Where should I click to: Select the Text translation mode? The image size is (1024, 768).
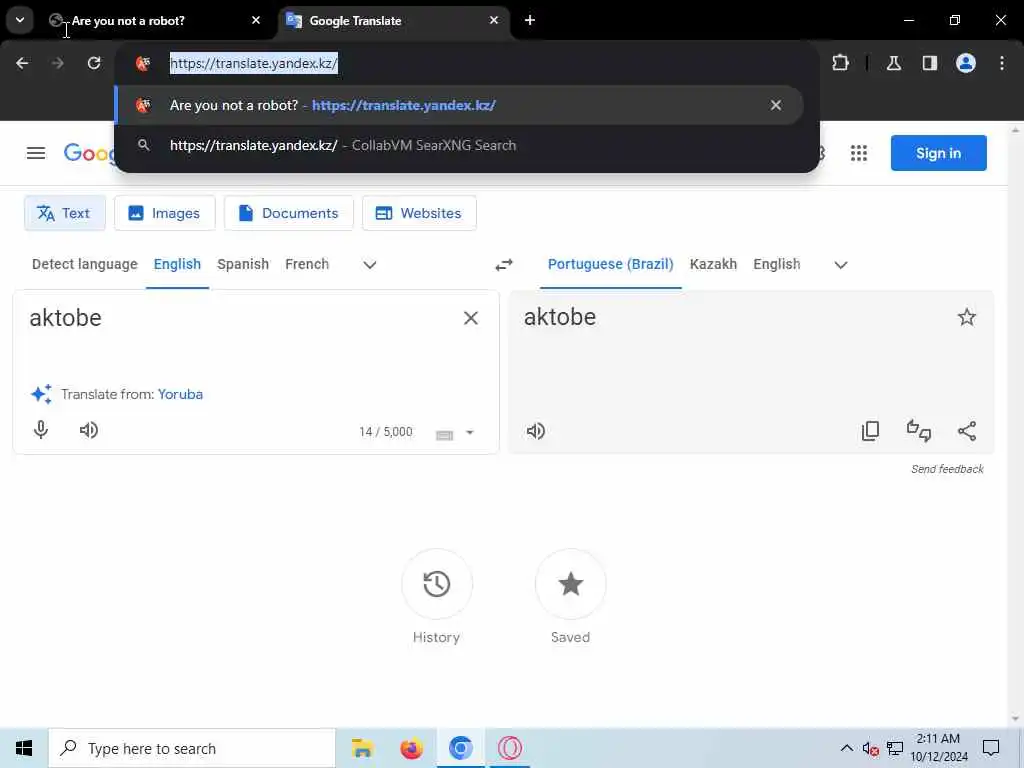(65, 213)
